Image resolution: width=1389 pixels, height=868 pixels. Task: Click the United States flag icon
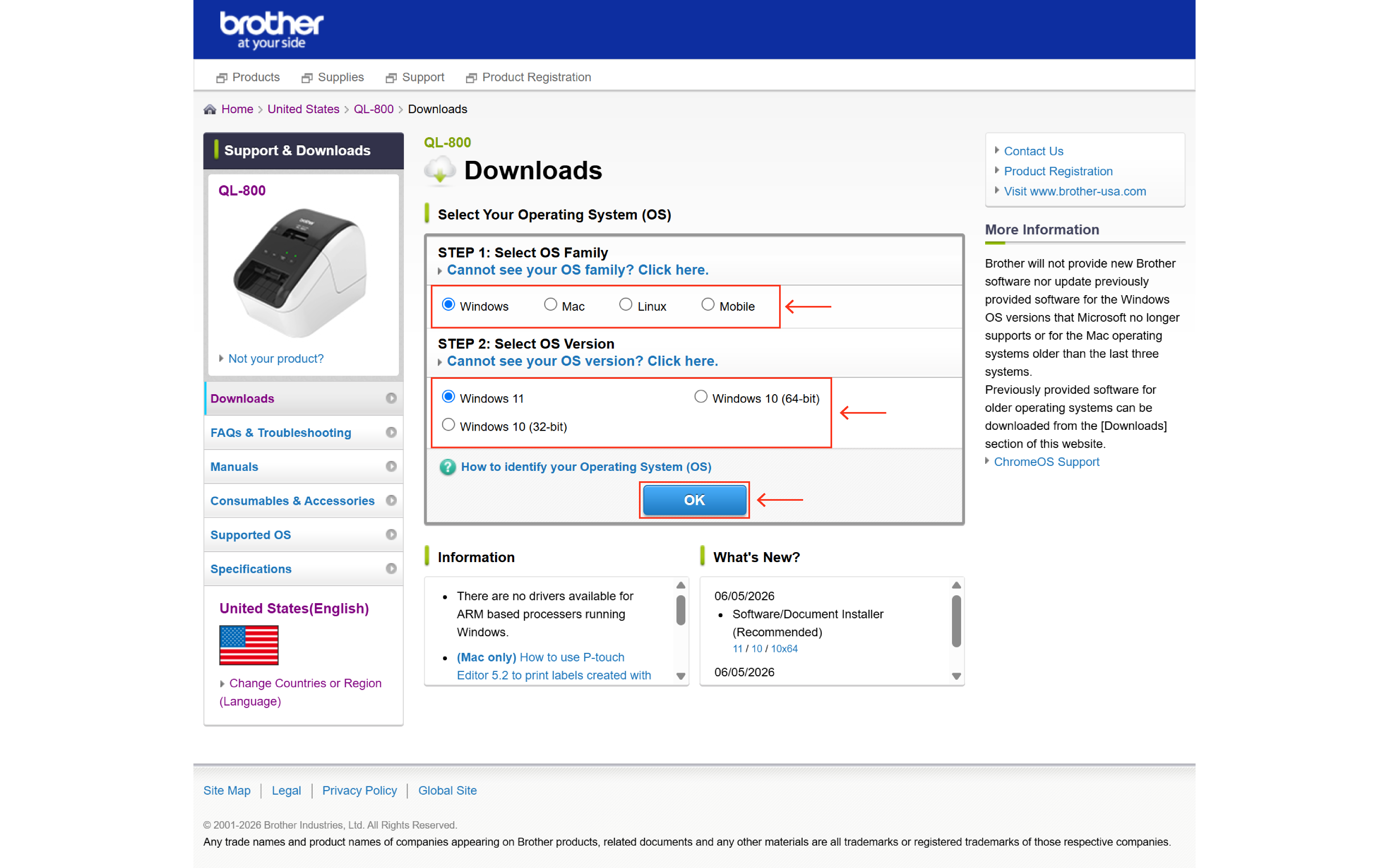point(249,645)
